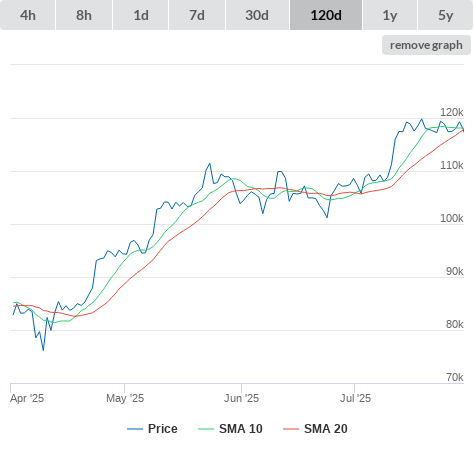Click the May '25 axis label
This screenshot has height=455, width=474.
(x=125, y=398)
